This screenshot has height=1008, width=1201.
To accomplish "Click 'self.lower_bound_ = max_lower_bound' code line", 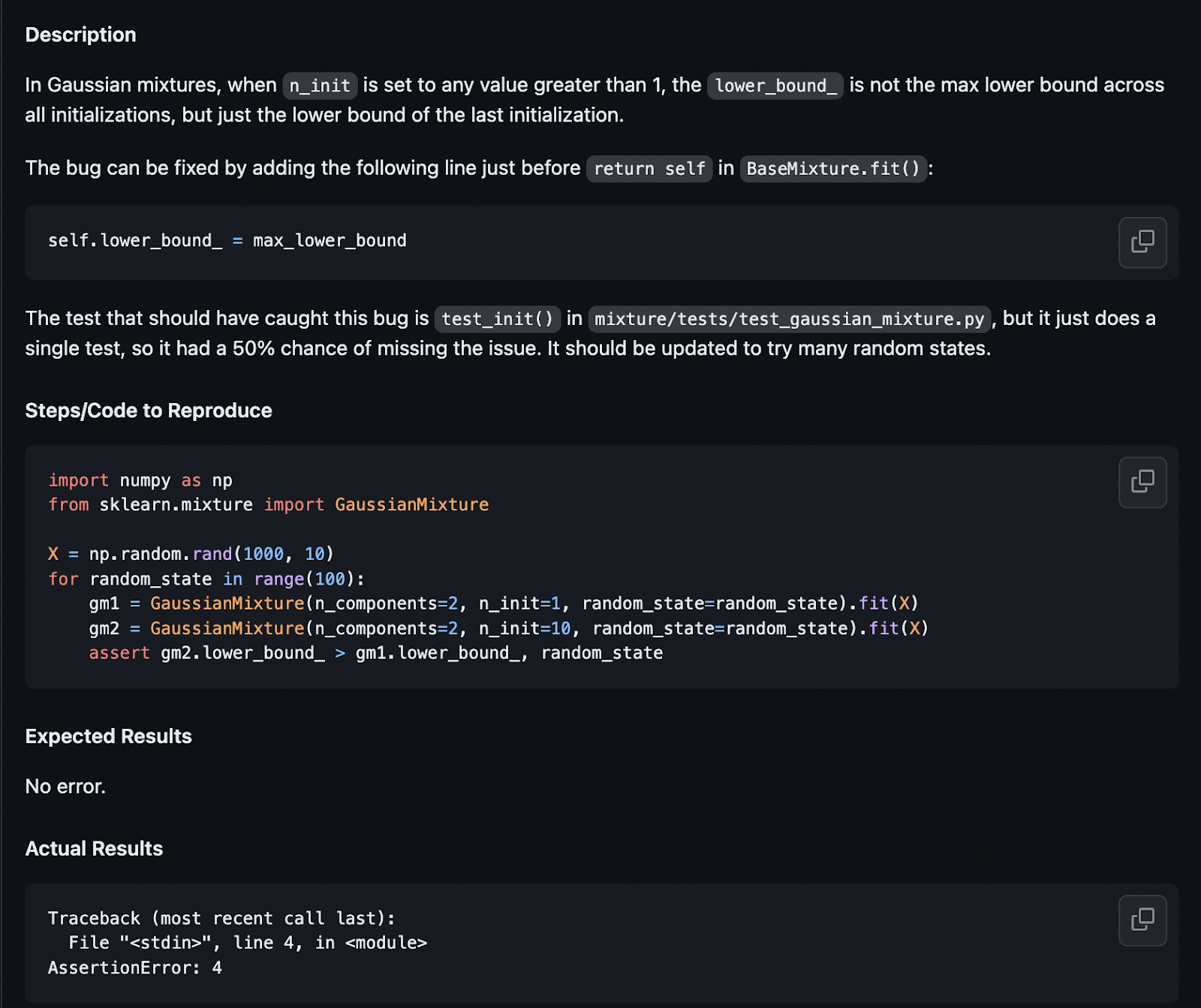I will tap(227, 241).
